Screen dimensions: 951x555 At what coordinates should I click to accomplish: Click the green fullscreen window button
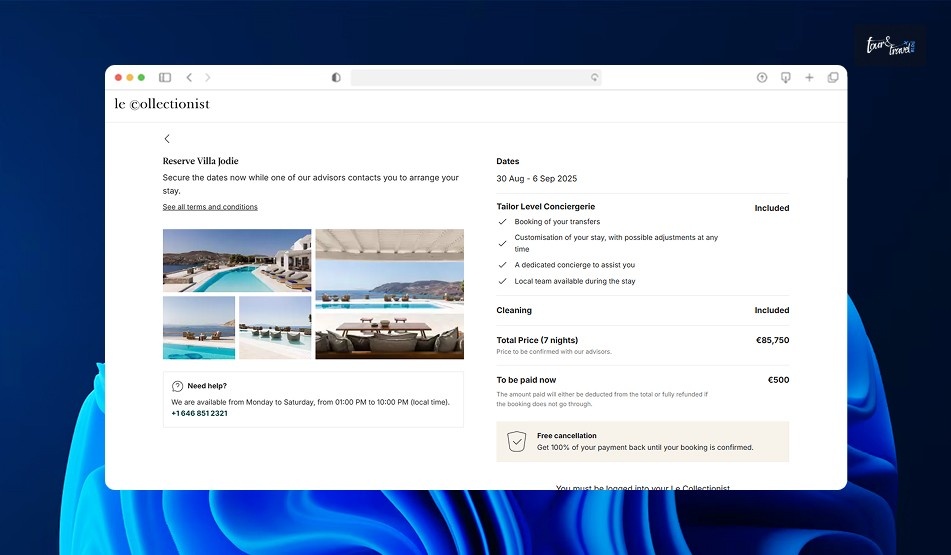[141, 78]
